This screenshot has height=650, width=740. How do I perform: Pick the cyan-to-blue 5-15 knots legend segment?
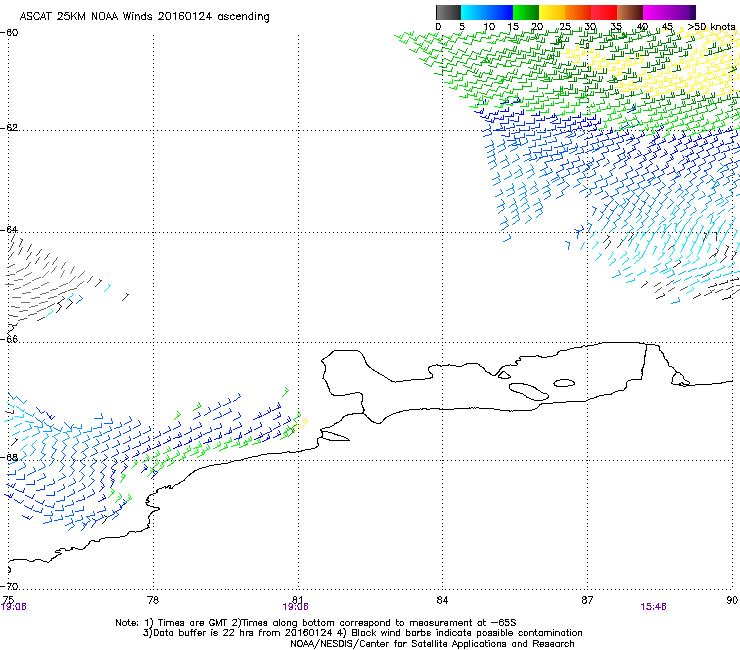487,12
